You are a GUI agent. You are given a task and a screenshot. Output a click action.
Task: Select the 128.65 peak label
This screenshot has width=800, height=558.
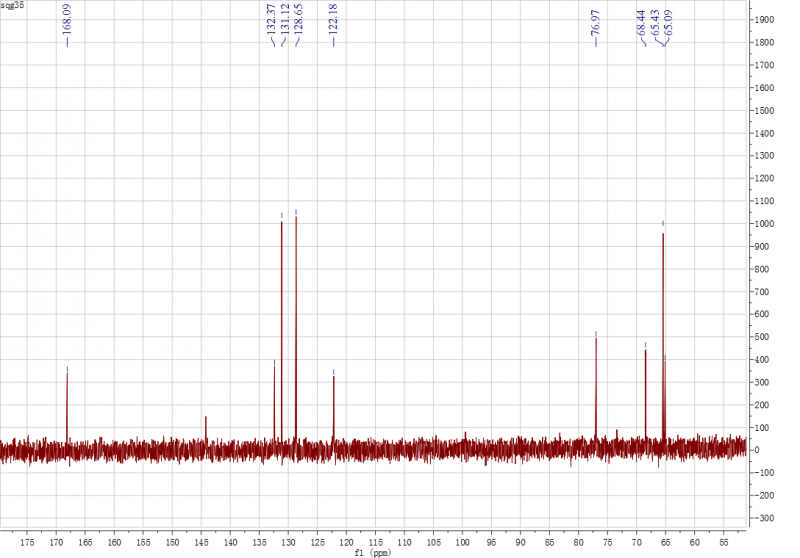[298, 19]
